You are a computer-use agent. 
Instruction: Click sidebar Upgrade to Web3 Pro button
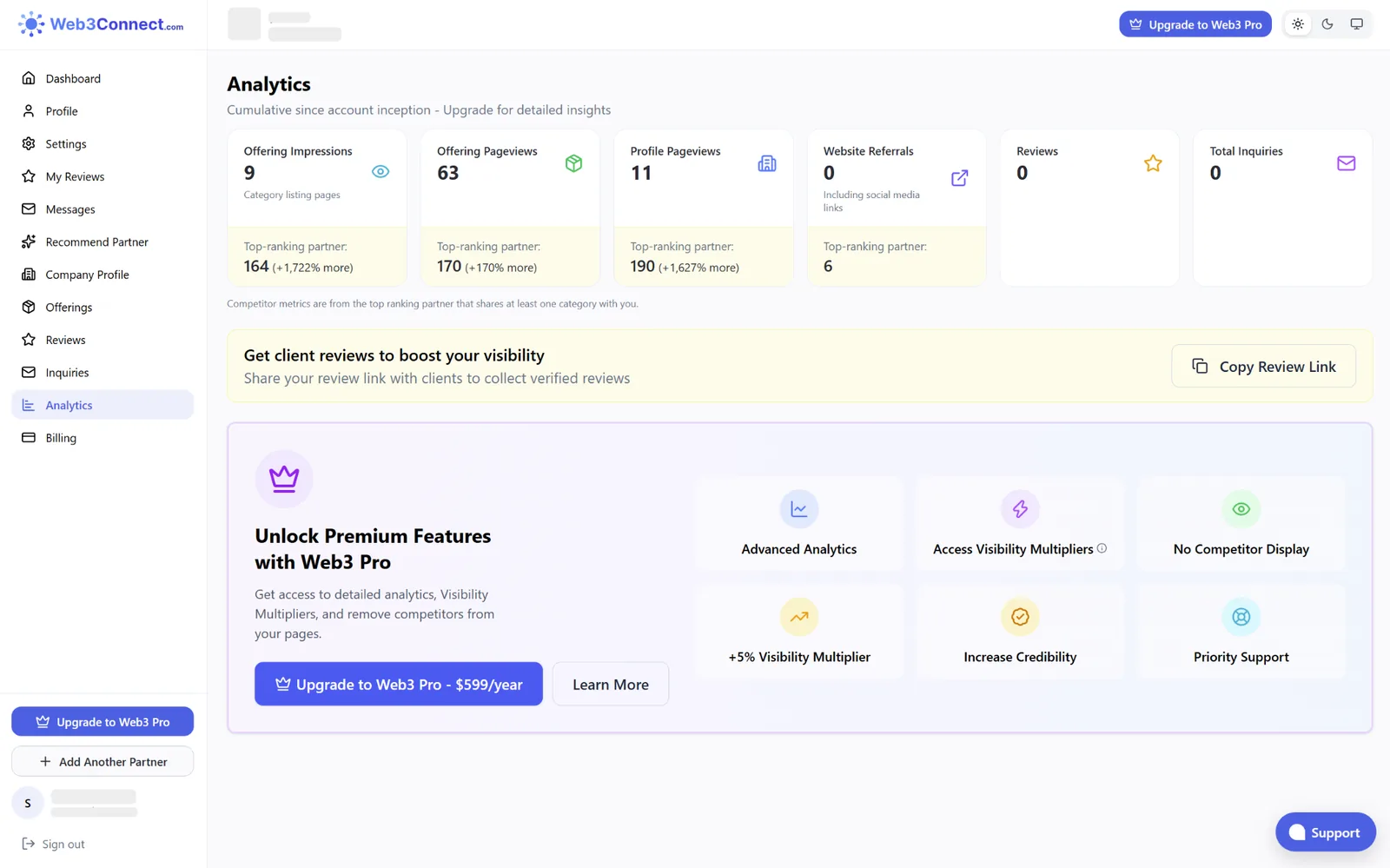(103, 721)
